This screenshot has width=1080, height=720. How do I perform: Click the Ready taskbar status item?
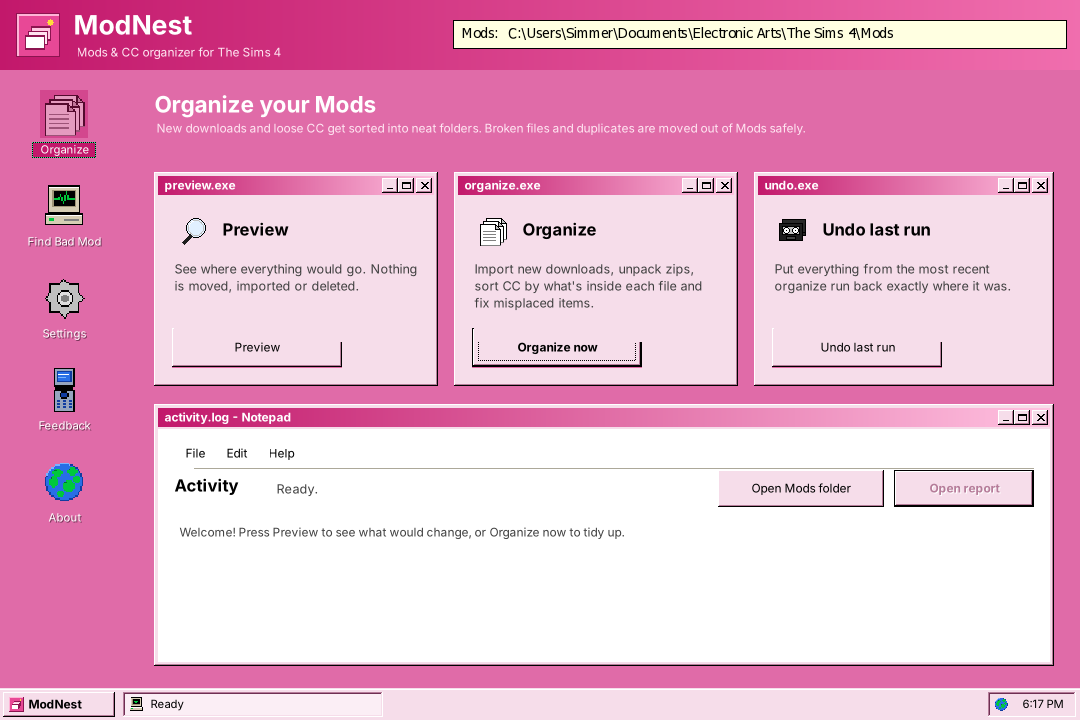click(x=253, y=704)
